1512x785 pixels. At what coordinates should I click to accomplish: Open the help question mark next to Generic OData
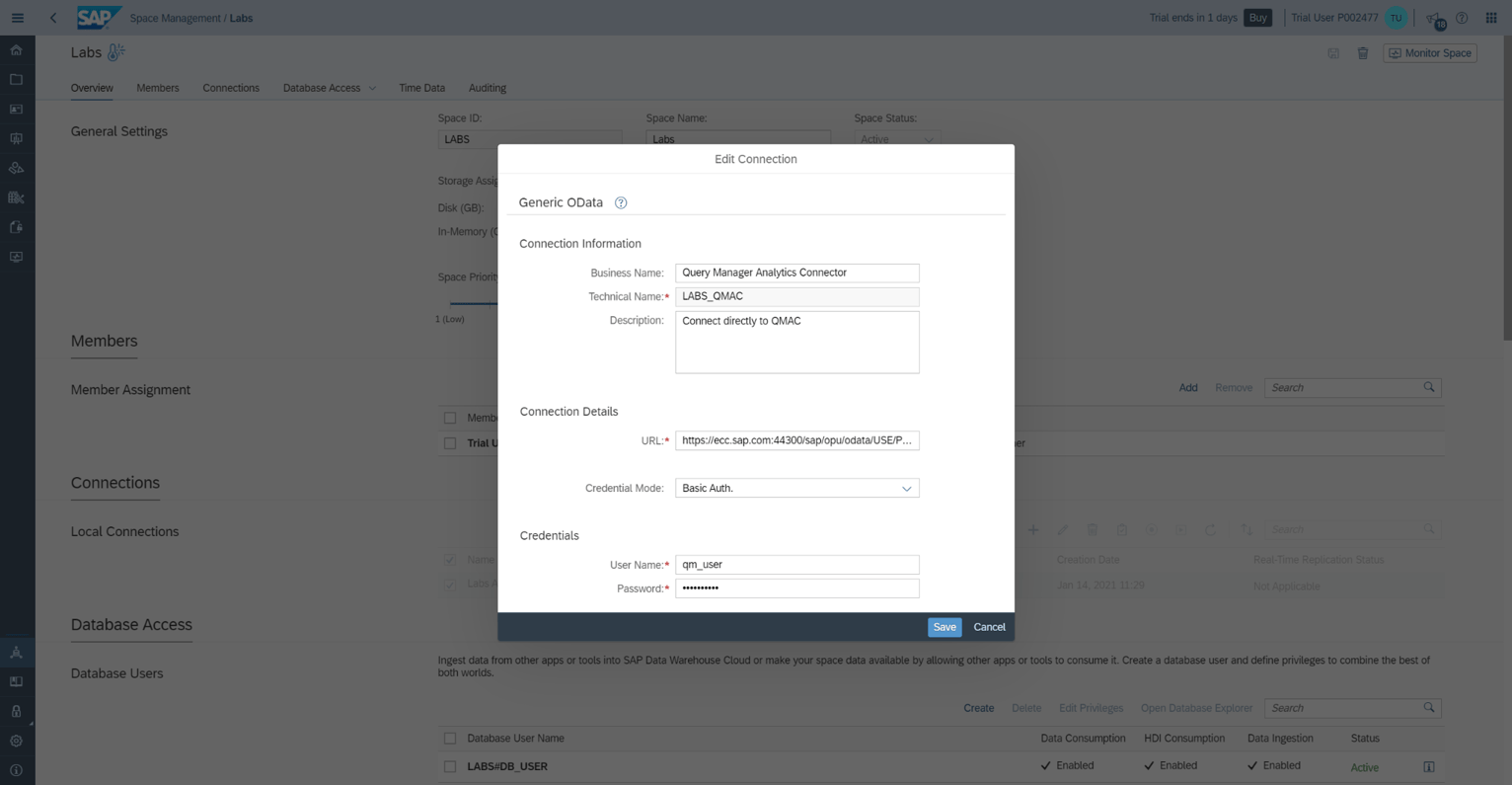621,202
